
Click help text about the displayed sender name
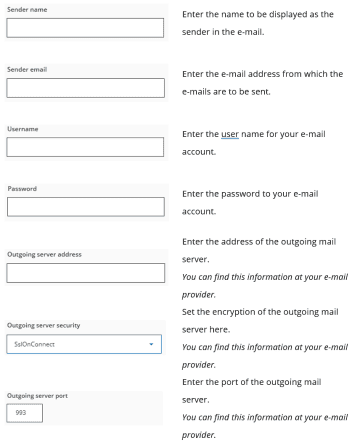pos(258,23)
